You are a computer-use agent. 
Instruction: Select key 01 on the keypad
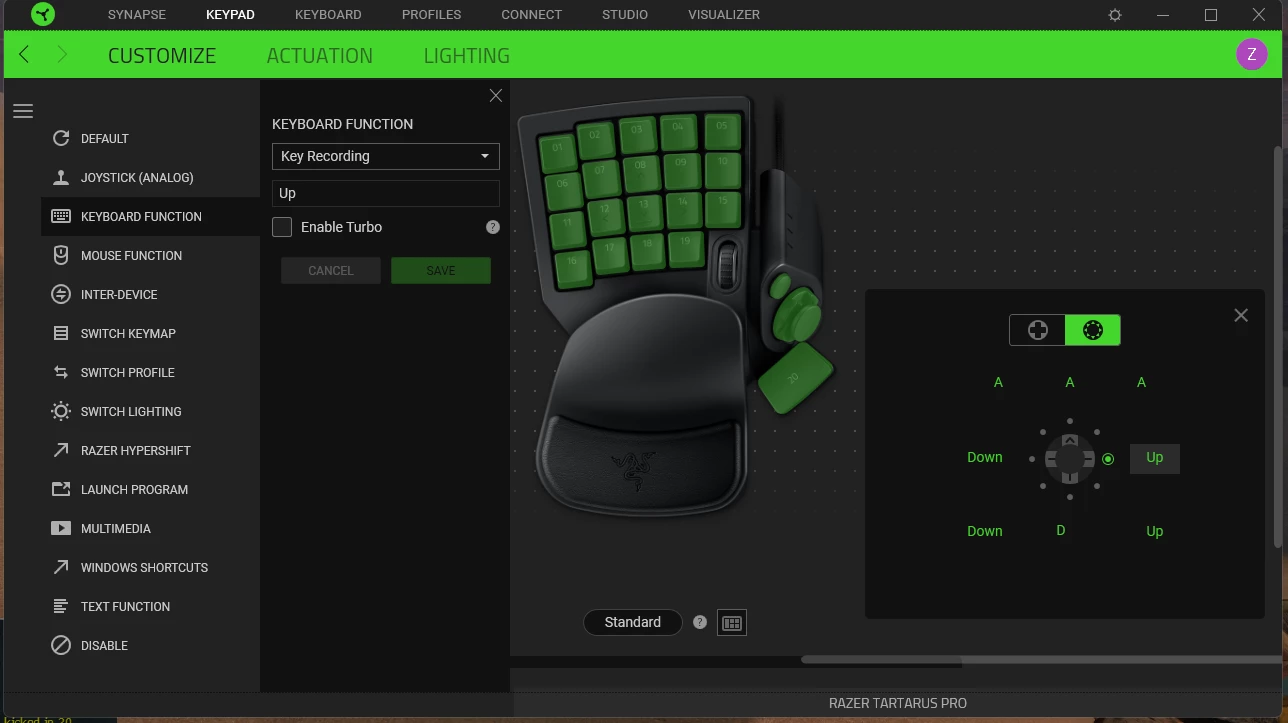coord(558,153)
